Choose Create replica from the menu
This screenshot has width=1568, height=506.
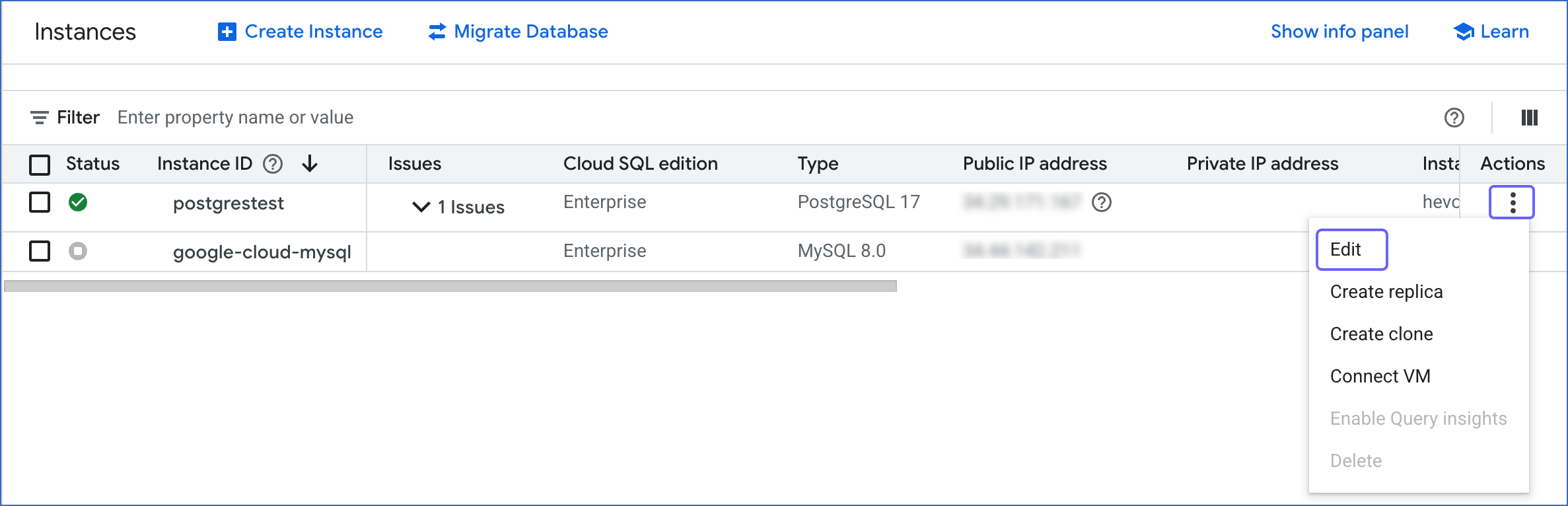coord(1386,292)
